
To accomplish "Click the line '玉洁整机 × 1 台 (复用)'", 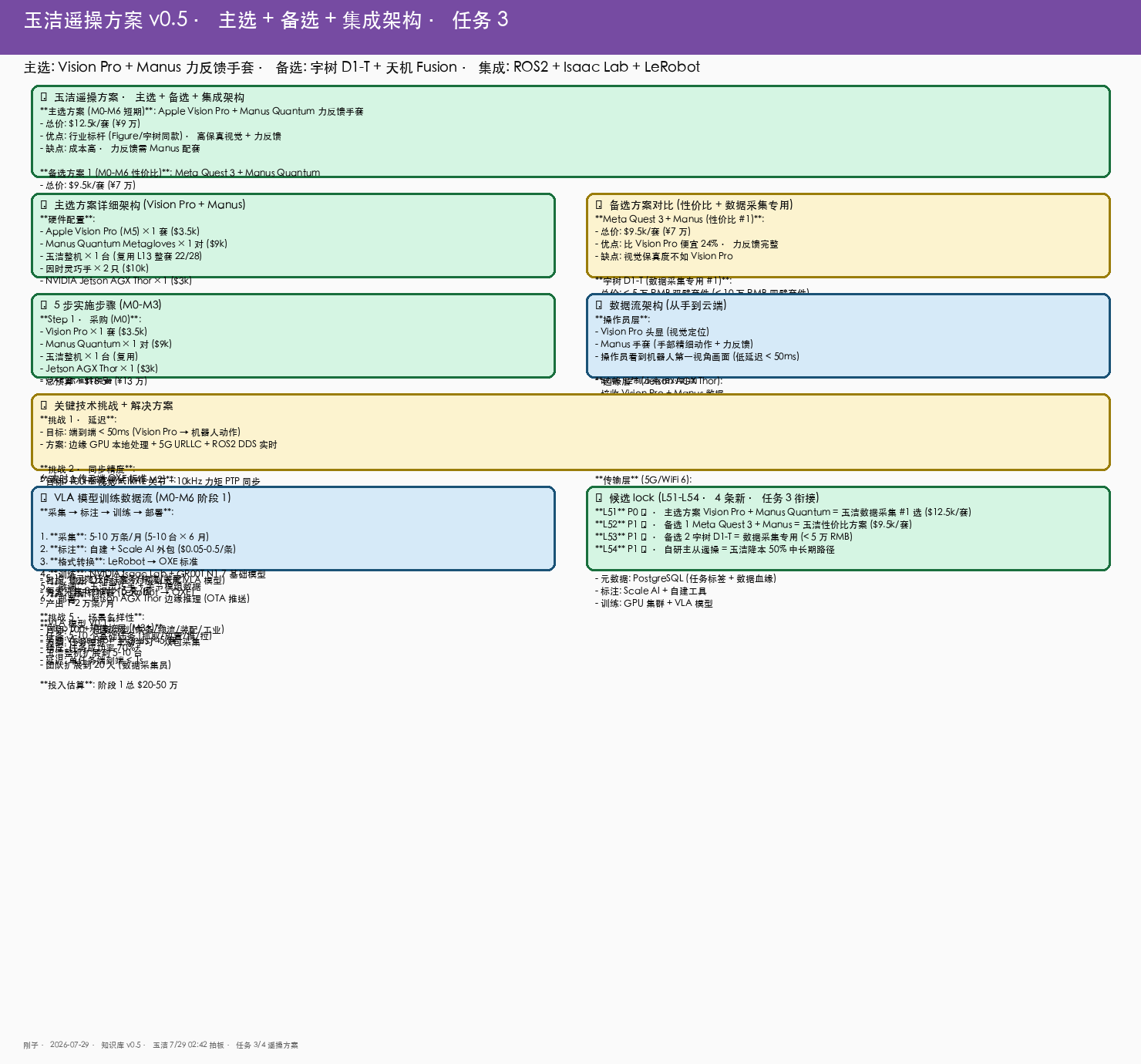I will [89, 356].
